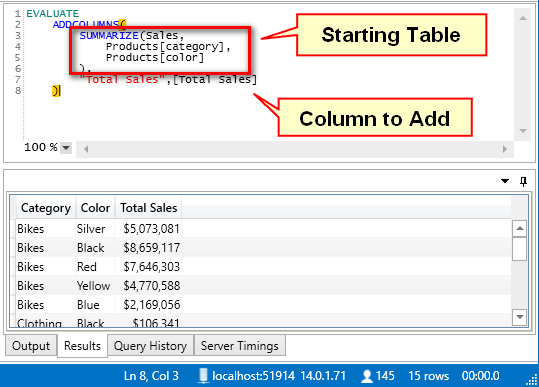Click the user SPID icon in status bar

tap(367, 376)
